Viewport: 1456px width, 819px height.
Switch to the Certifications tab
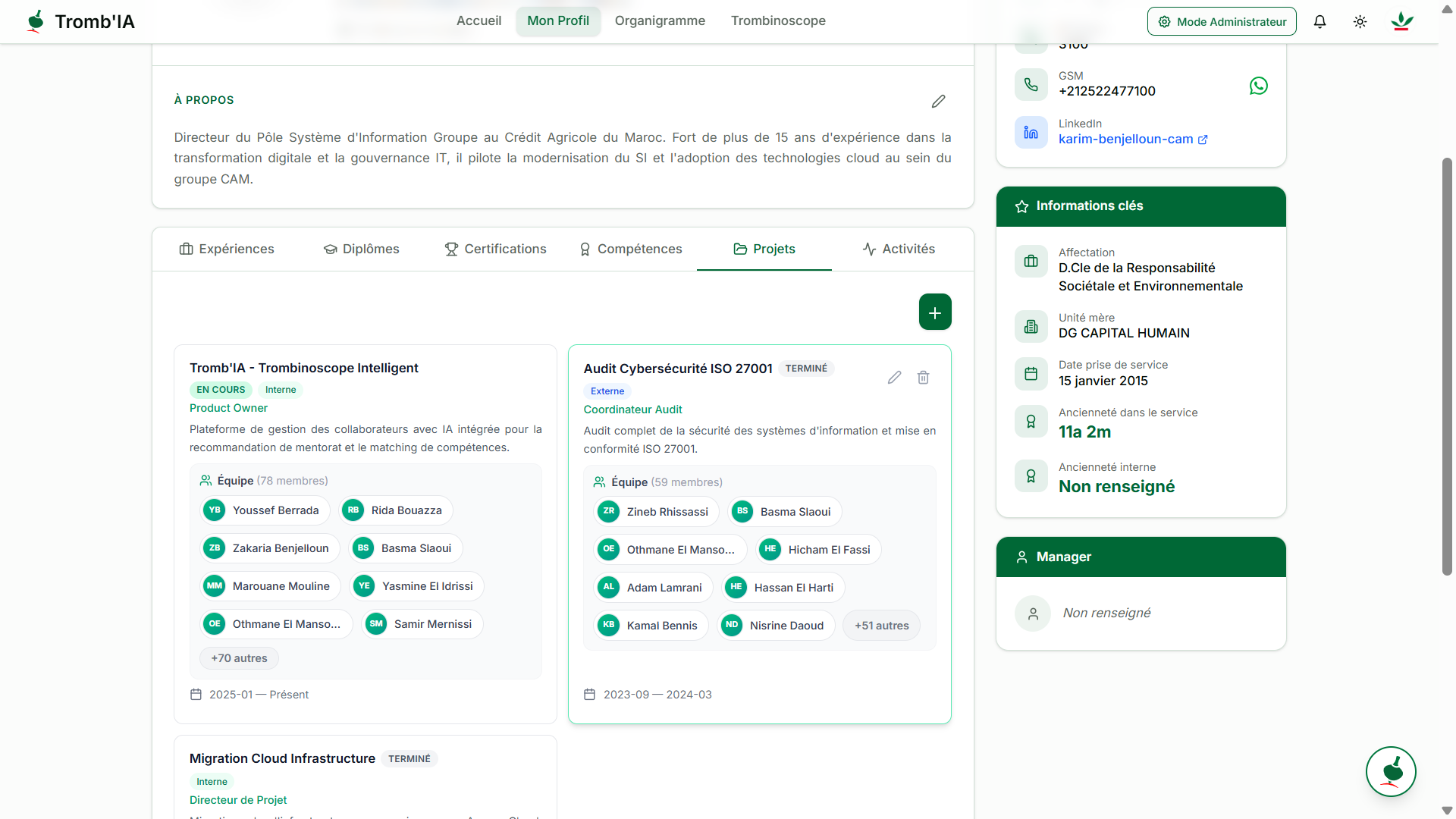pyautogui.click(x=495, y=249)
